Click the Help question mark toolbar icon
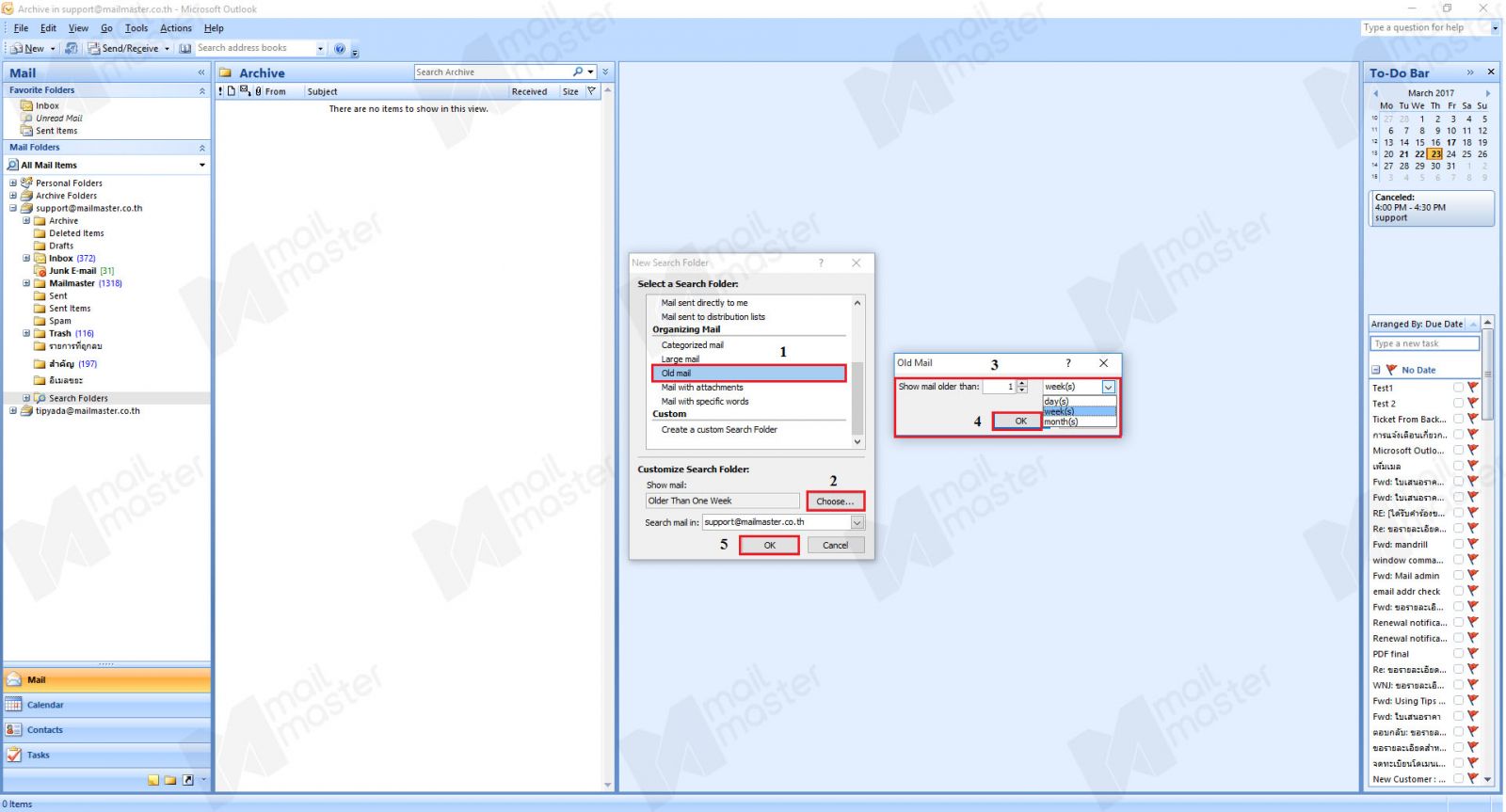Viewport: 1506px width, 812px height. point(340,48)
